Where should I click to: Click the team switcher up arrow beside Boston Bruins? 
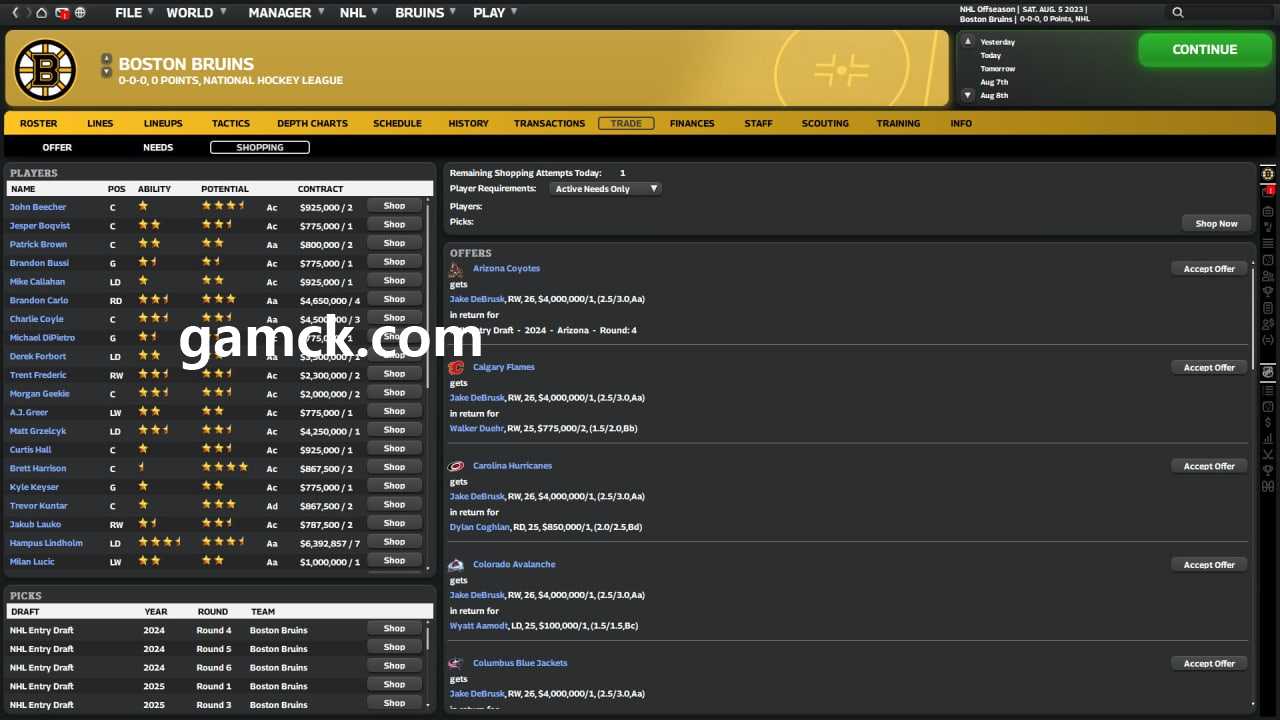point(106,59)
